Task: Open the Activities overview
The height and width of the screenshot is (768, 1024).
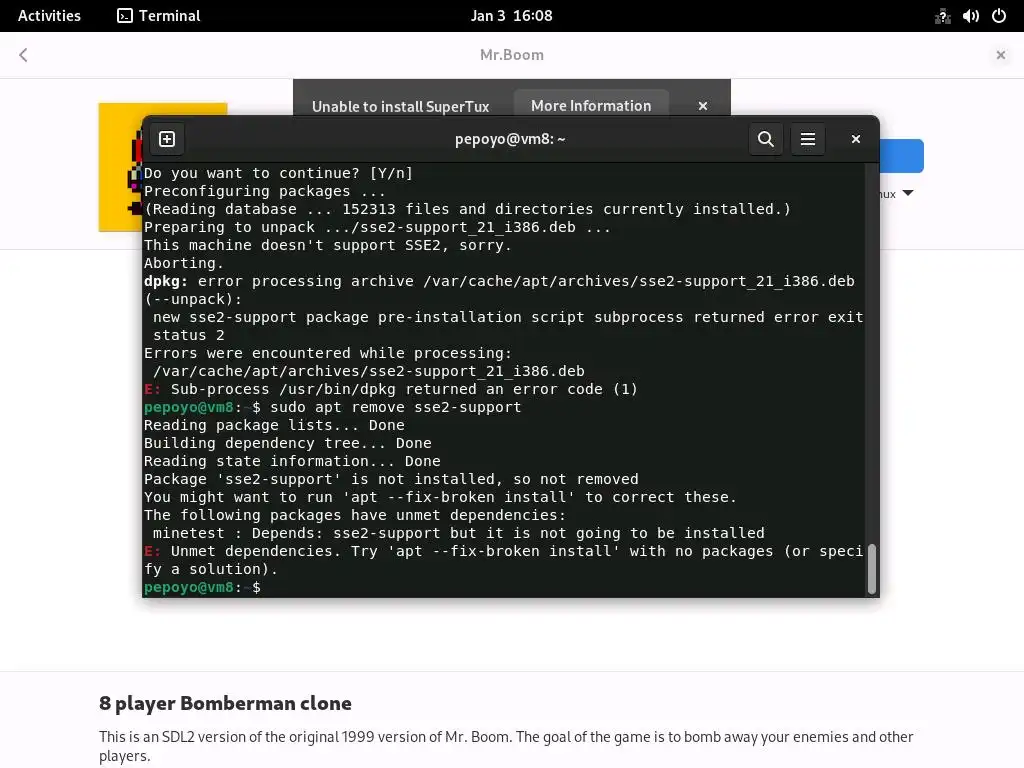Action: click(x=49, y=16)
